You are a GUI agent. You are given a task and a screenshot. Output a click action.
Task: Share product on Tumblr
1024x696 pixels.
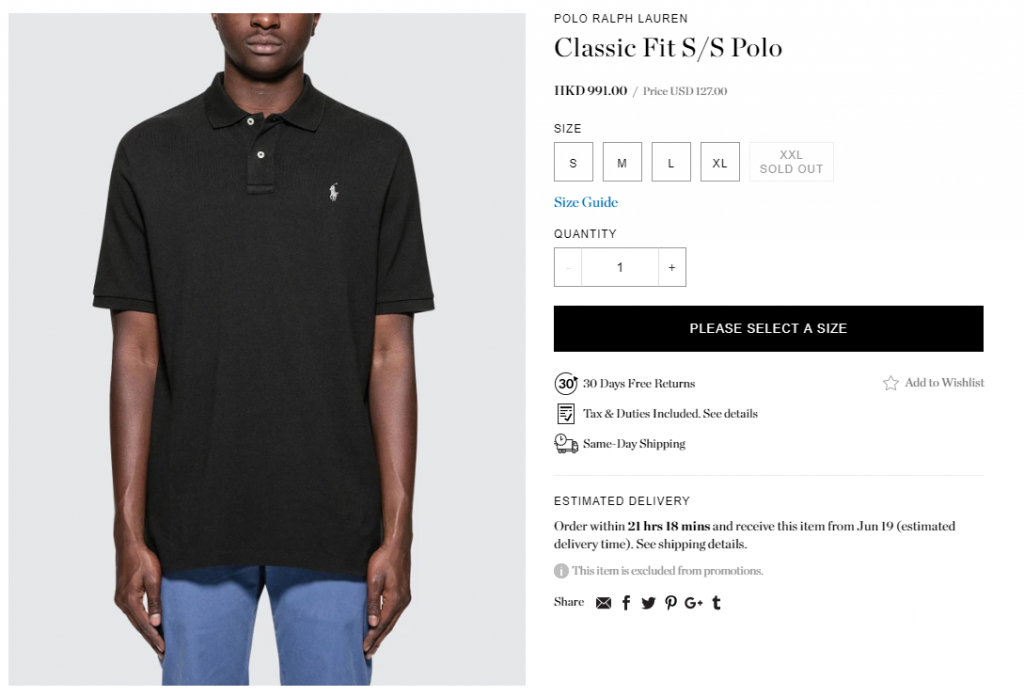coord(716,603)
